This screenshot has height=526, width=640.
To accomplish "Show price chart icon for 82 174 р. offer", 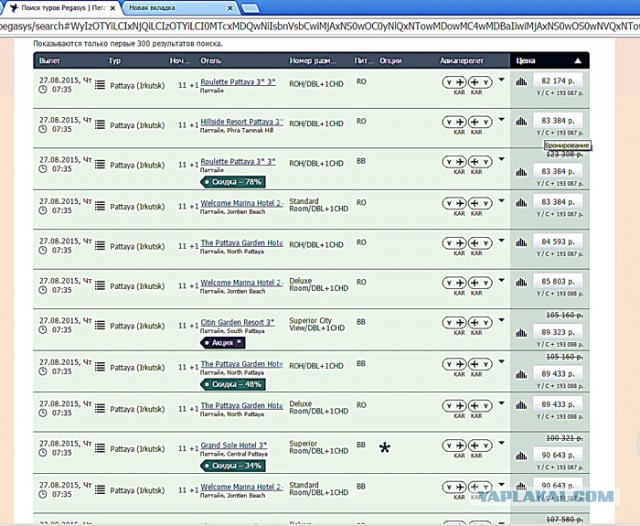I will pos(521,82).
